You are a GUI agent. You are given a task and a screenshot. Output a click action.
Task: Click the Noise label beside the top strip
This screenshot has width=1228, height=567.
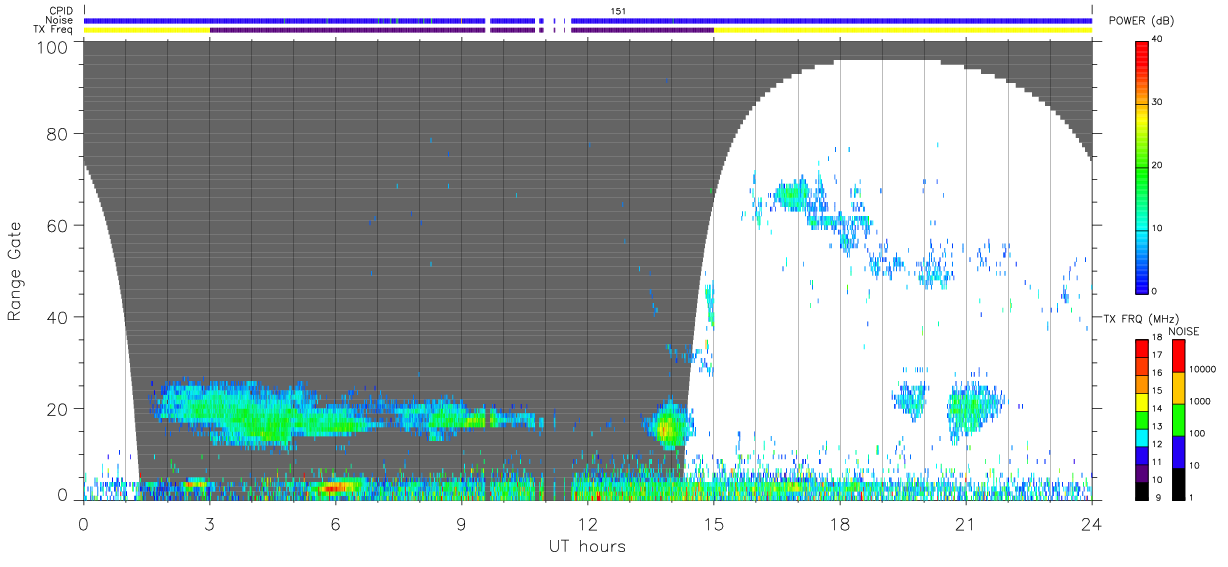(61, 20)
